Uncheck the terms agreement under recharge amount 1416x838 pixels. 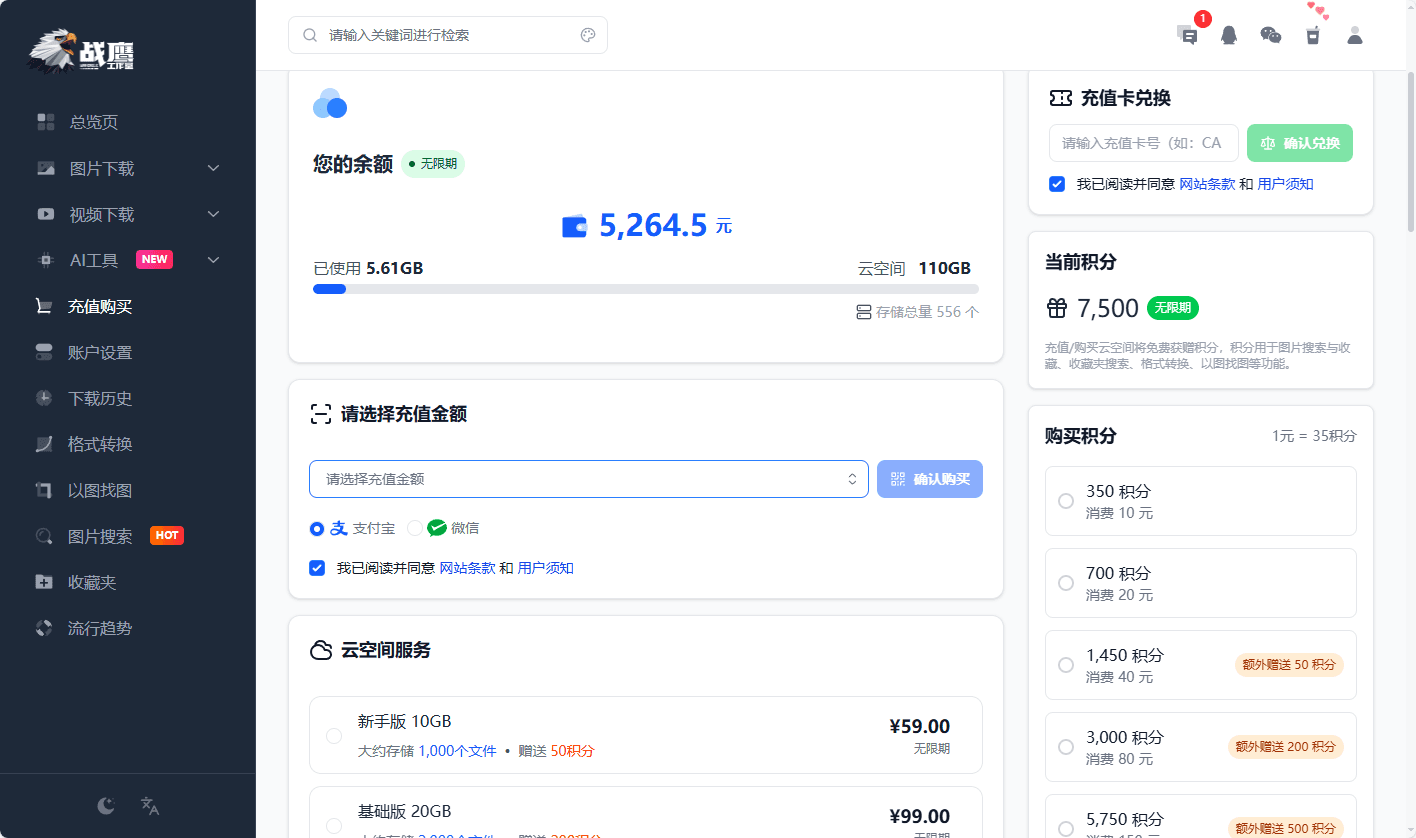pyautogui.click(x=317, y=568)
